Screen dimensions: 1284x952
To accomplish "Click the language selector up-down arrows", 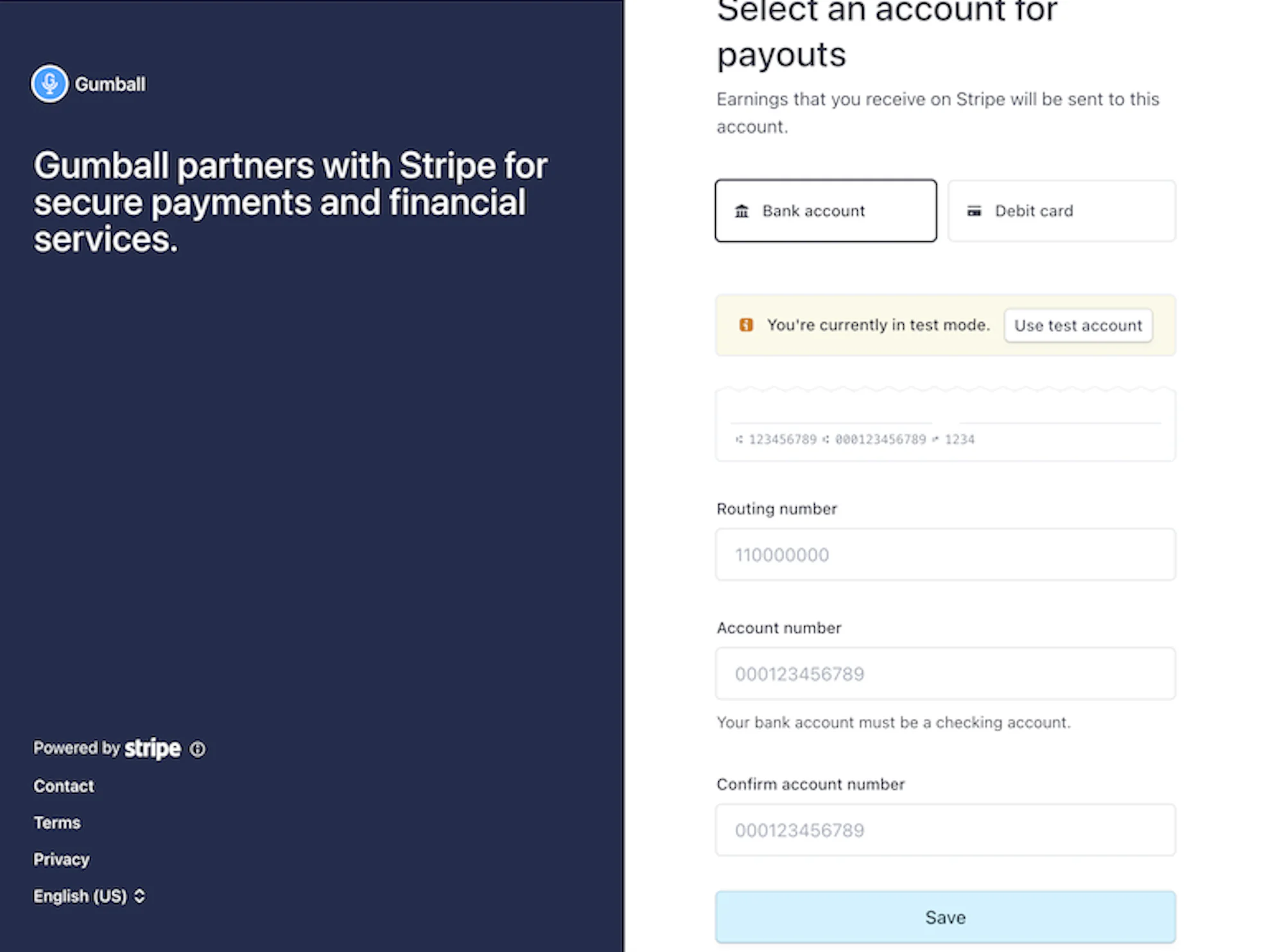I will click(x=139, y=896).
